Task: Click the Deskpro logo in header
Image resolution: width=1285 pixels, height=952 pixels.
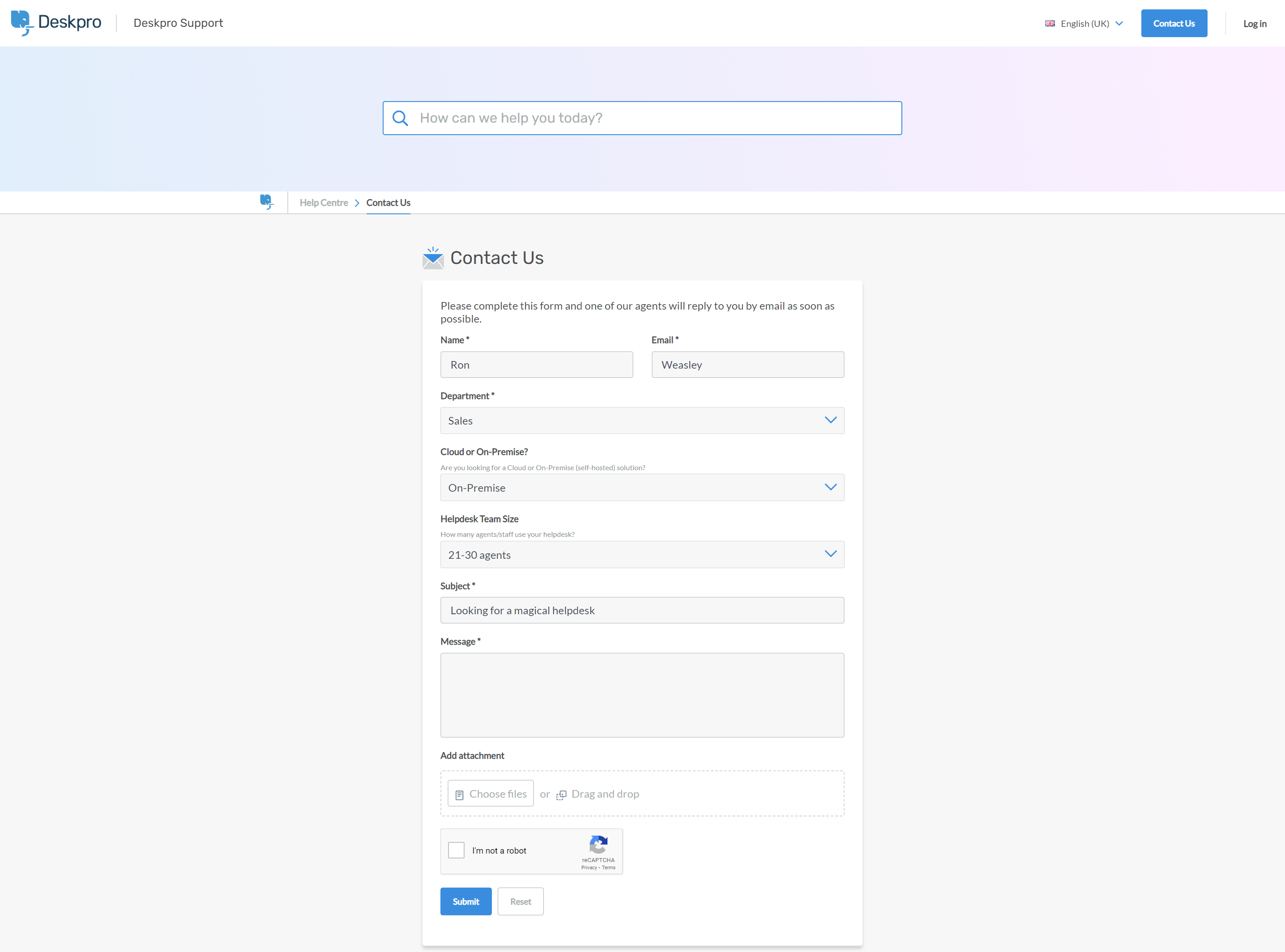Action: (56, 22)
